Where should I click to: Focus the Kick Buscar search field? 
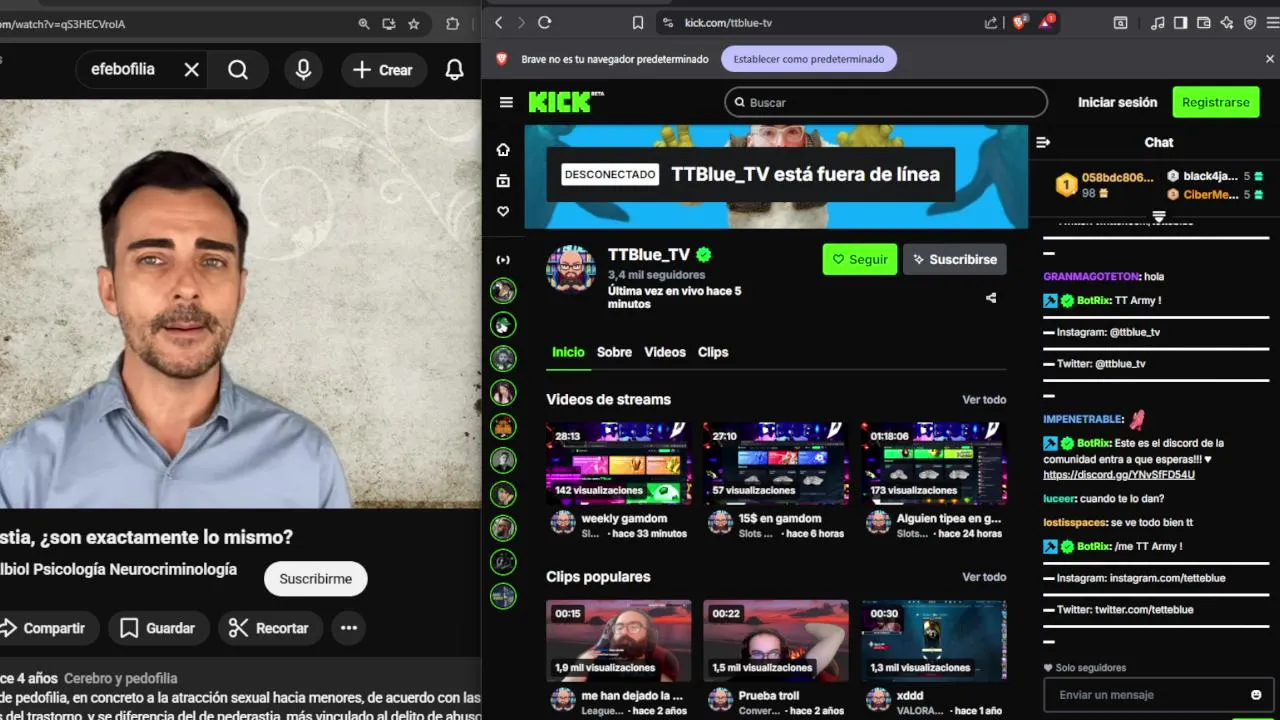[x=886, y=102]
